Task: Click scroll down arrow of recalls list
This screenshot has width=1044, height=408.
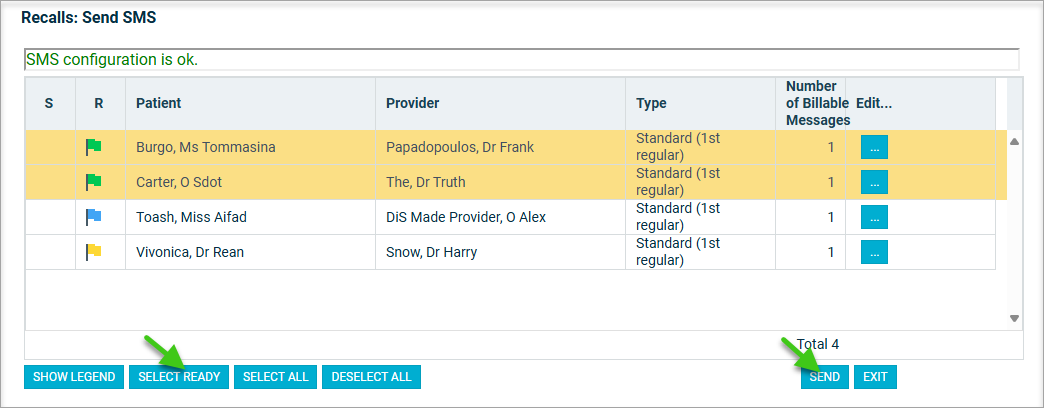Action: 1014,319
